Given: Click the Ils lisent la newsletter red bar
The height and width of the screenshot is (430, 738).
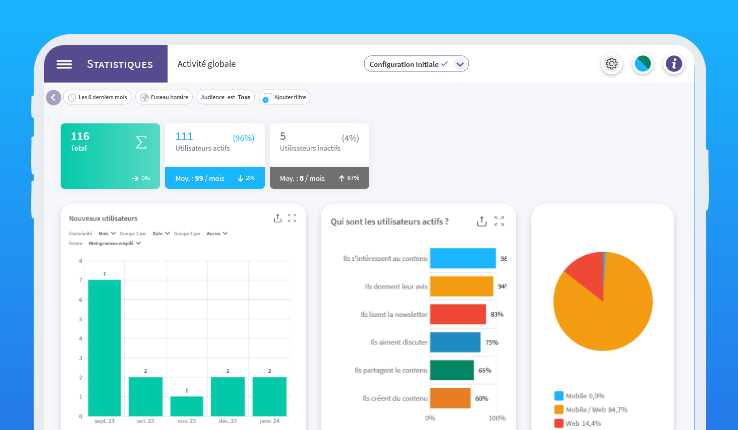Looking at the screenshot, I should coord(458,314).
